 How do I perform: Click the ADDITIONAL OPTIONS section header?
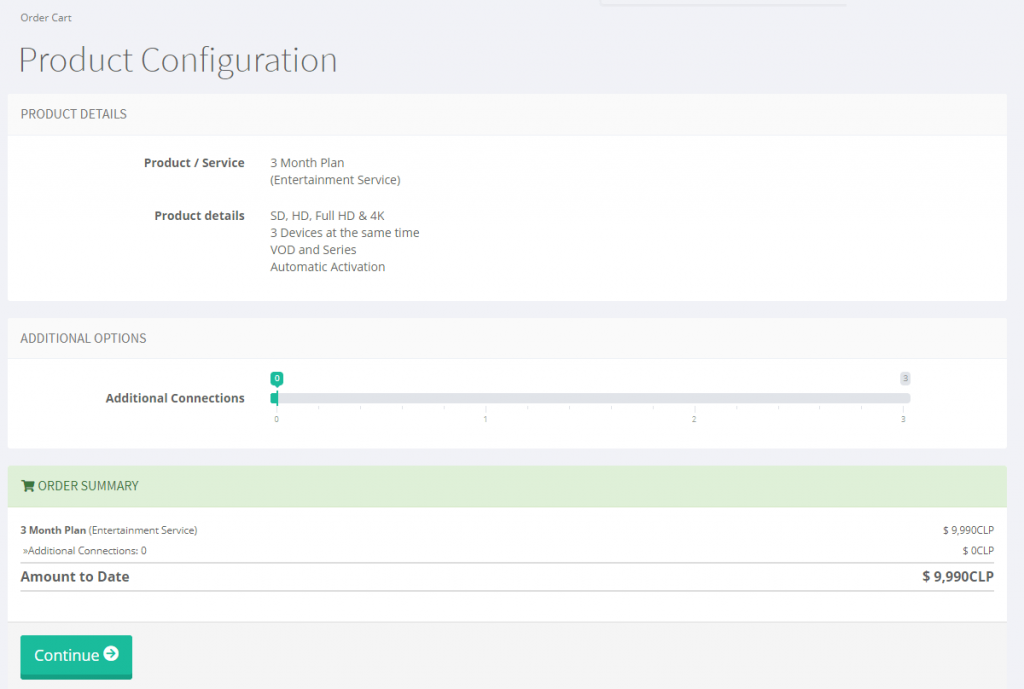point(83,338)
